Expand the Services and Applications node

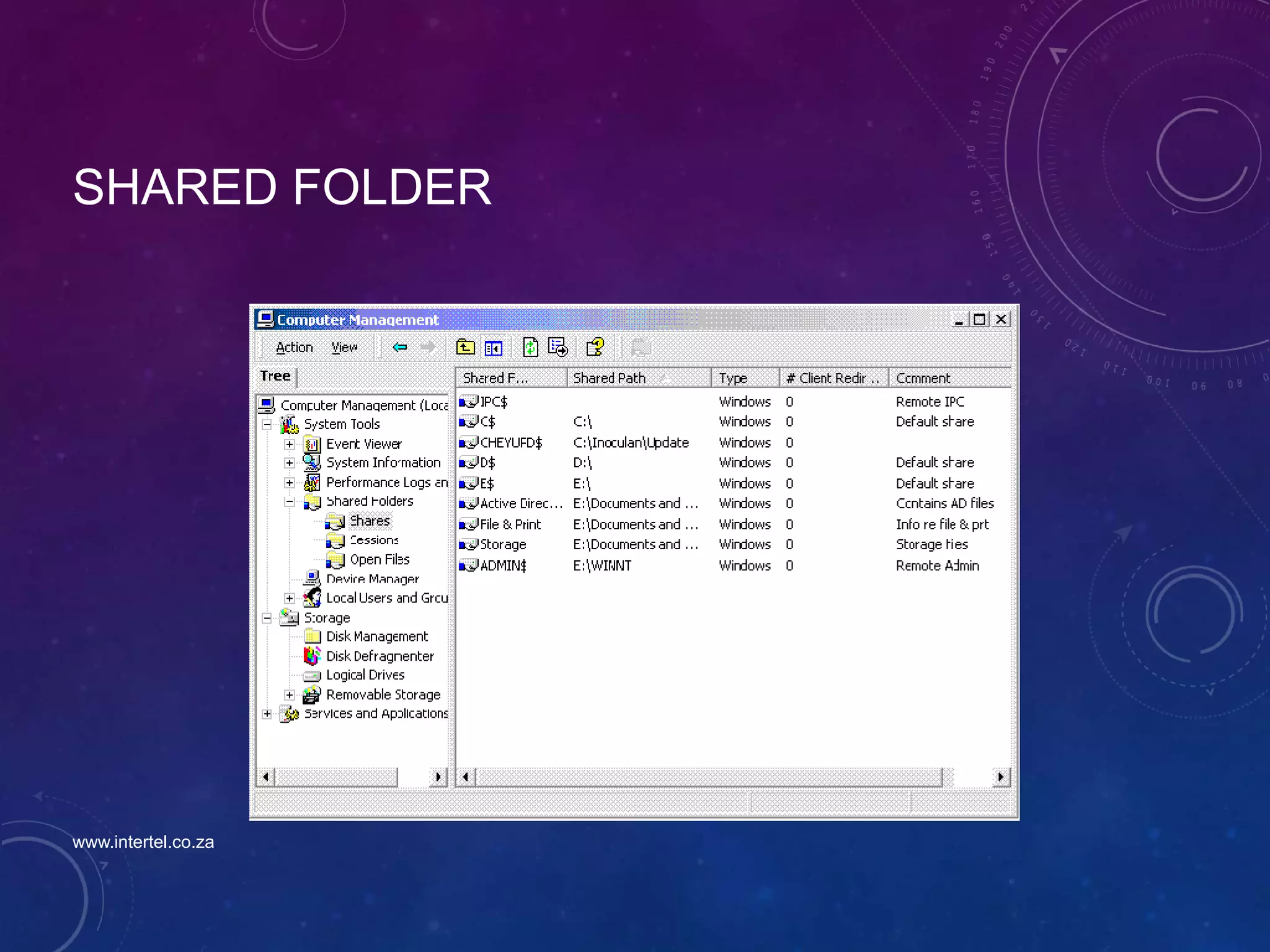click(x=267, y=714)
